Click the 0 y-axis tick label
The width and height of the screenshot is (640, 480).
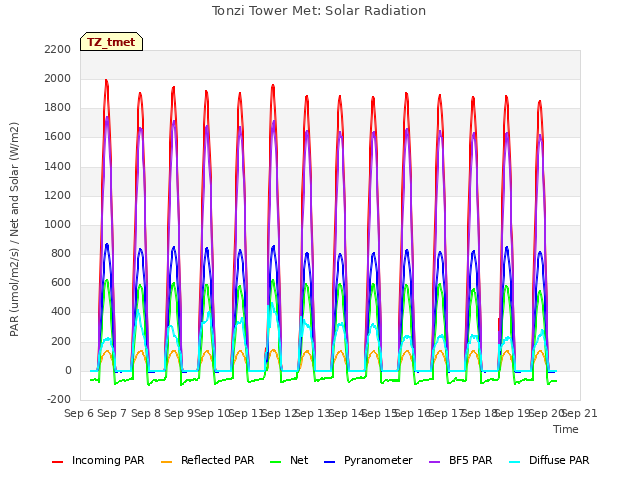click(68, 371)
